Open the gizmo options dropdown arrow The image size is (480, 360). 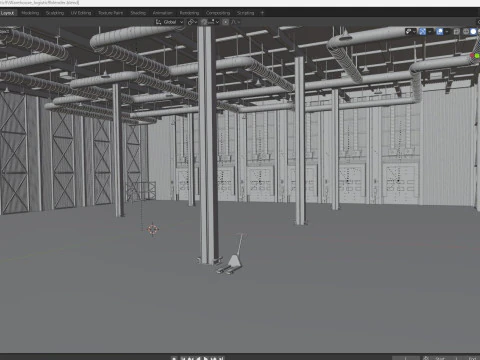430,32
